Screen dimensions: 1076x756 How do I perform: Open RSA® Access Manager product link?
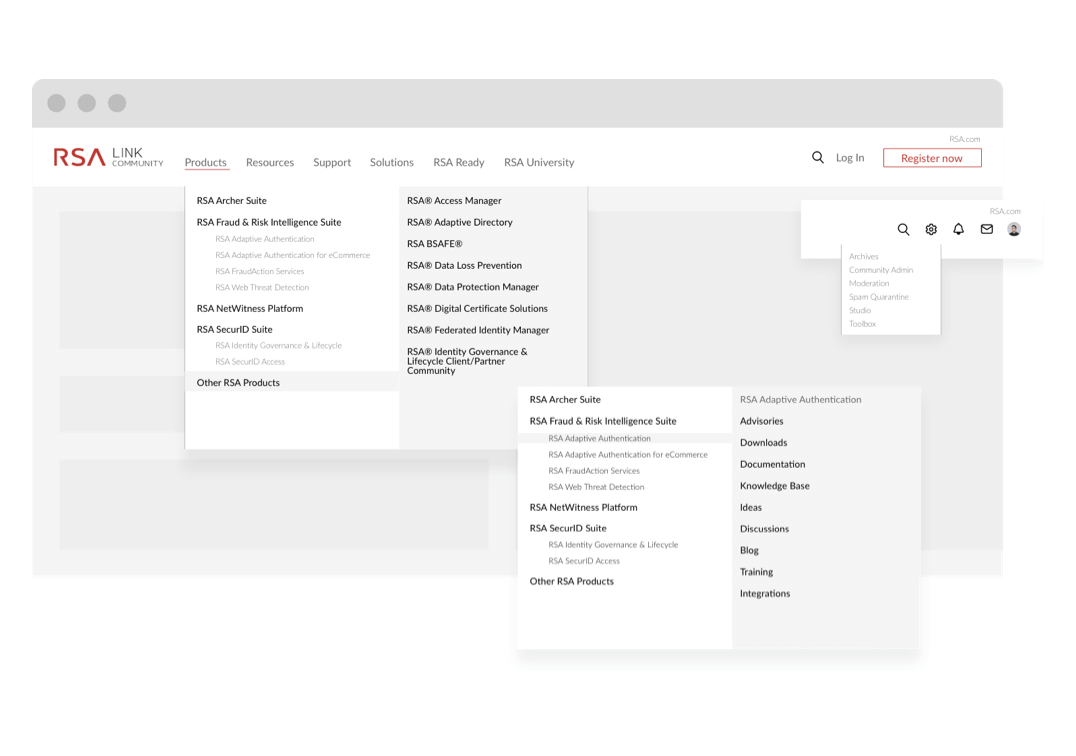(454, 201)
